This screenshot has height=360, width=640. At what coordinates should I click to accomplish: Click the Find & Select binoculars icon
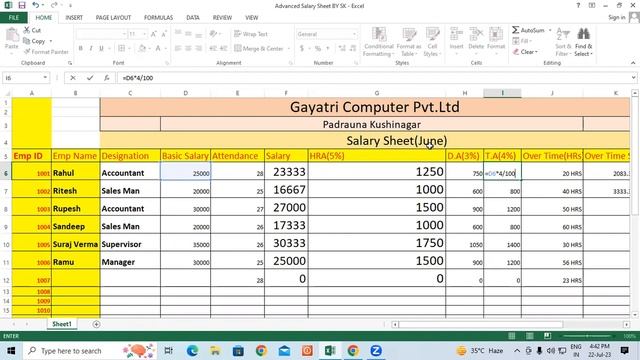583,34
